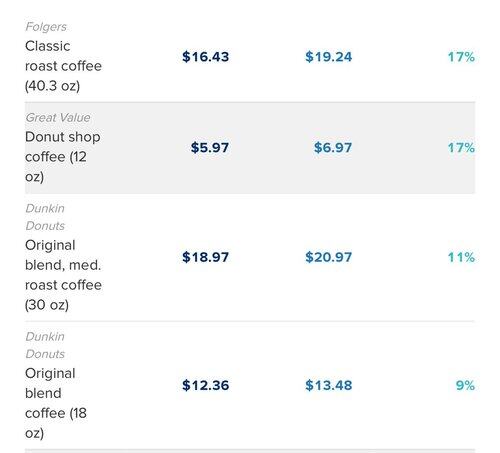500x453 pixels.
Task: Select Original blend coffee (18 oz) product name
Action: tap(56, 403)
